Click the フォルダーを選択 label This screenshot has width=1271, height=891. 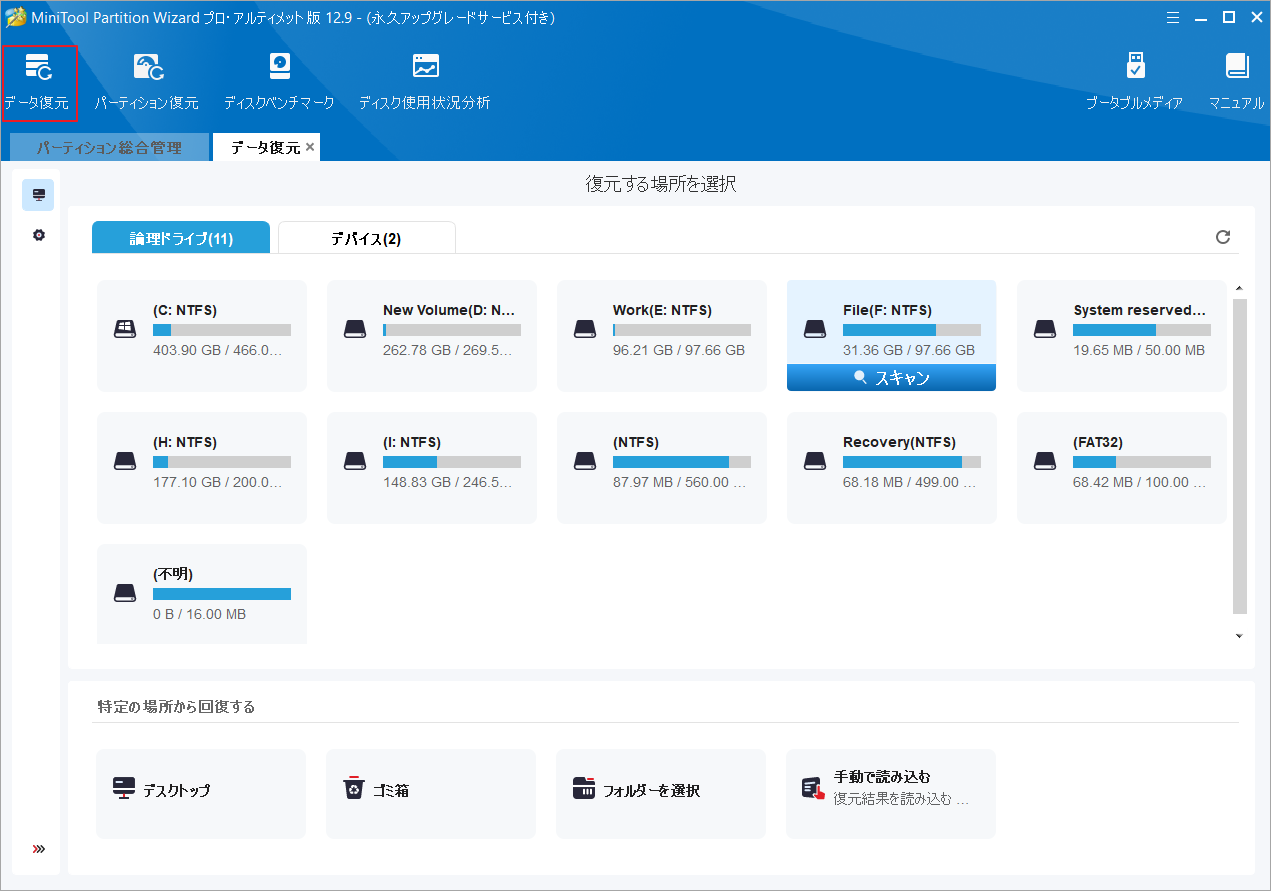(651, 790)
